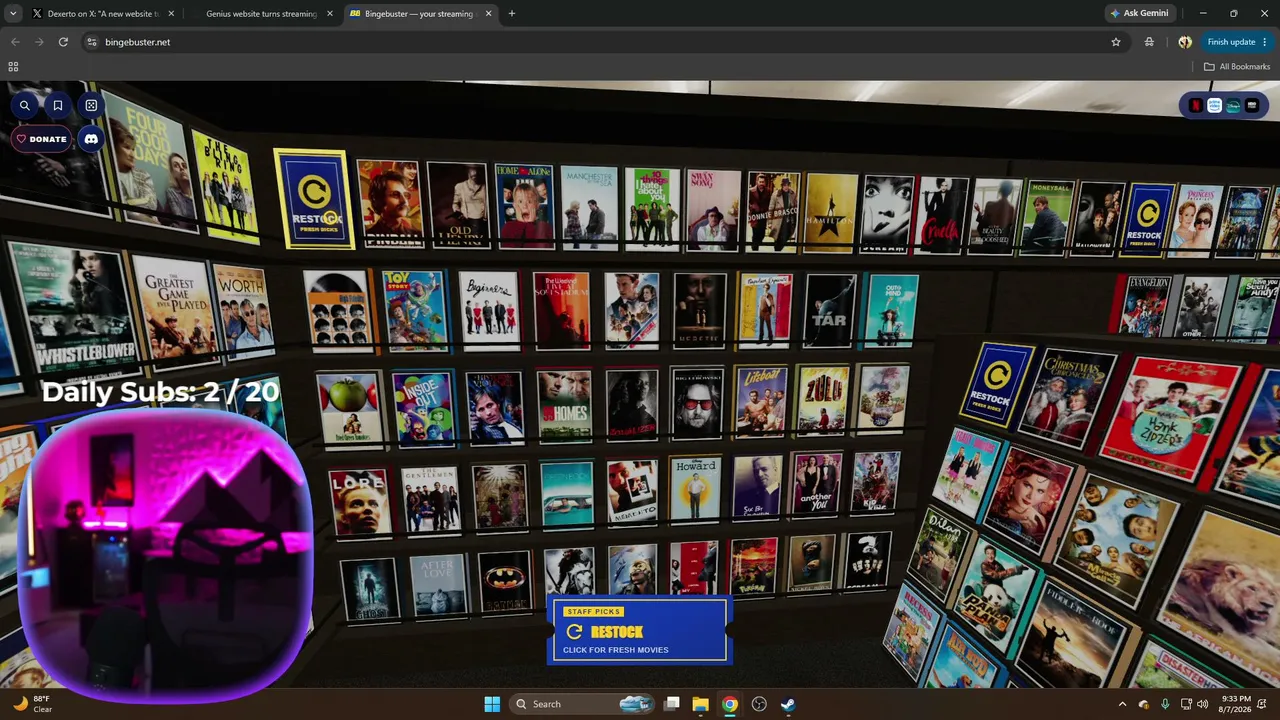Image resolution: width=1280 pixels, height=720 pixels.
Task: View site information for bingebuster.net
Action: click(92, 42)
